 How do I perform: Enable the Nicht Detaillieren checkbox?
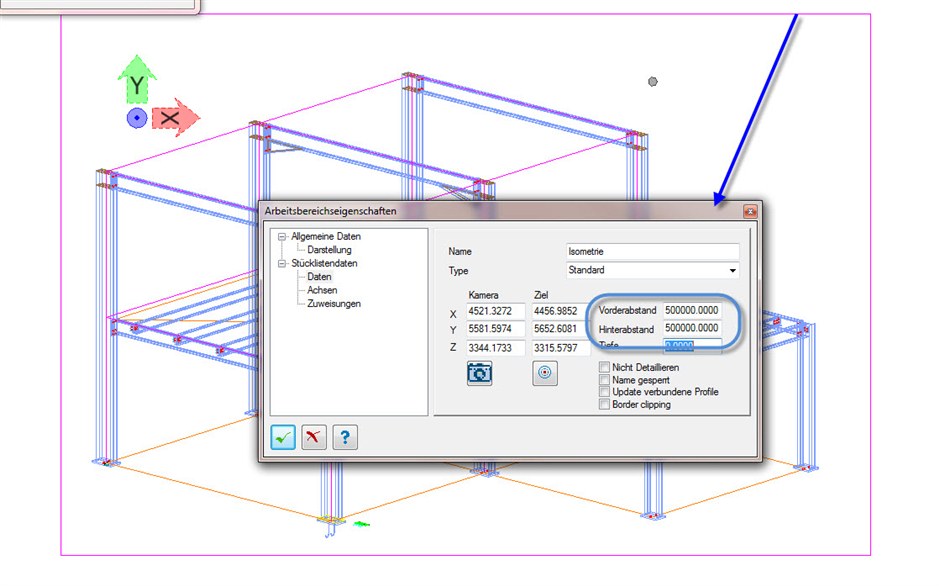(603, 367)
